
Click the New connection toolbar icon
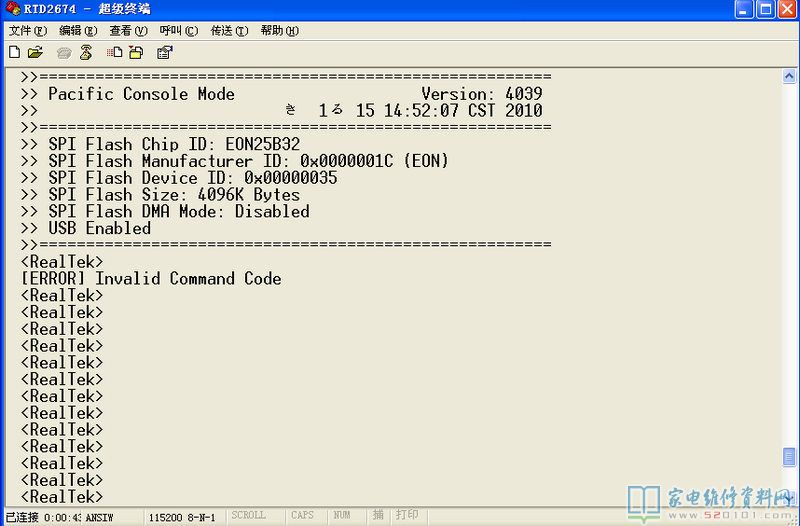pyautogui.click(x=14, y=52)
